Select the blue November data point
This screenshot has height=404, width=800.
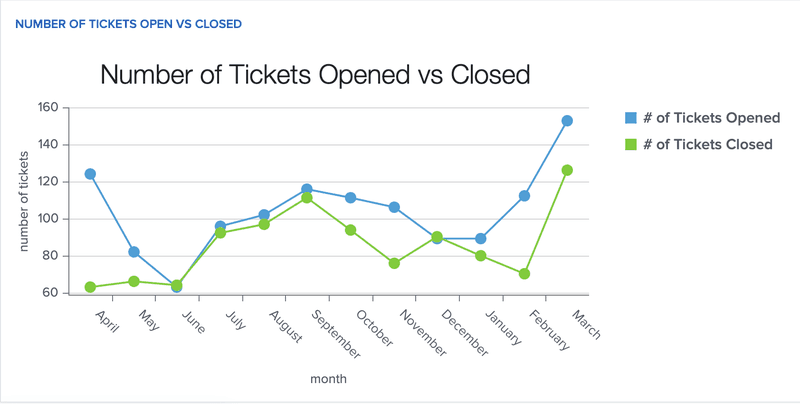tap(394, 207)
